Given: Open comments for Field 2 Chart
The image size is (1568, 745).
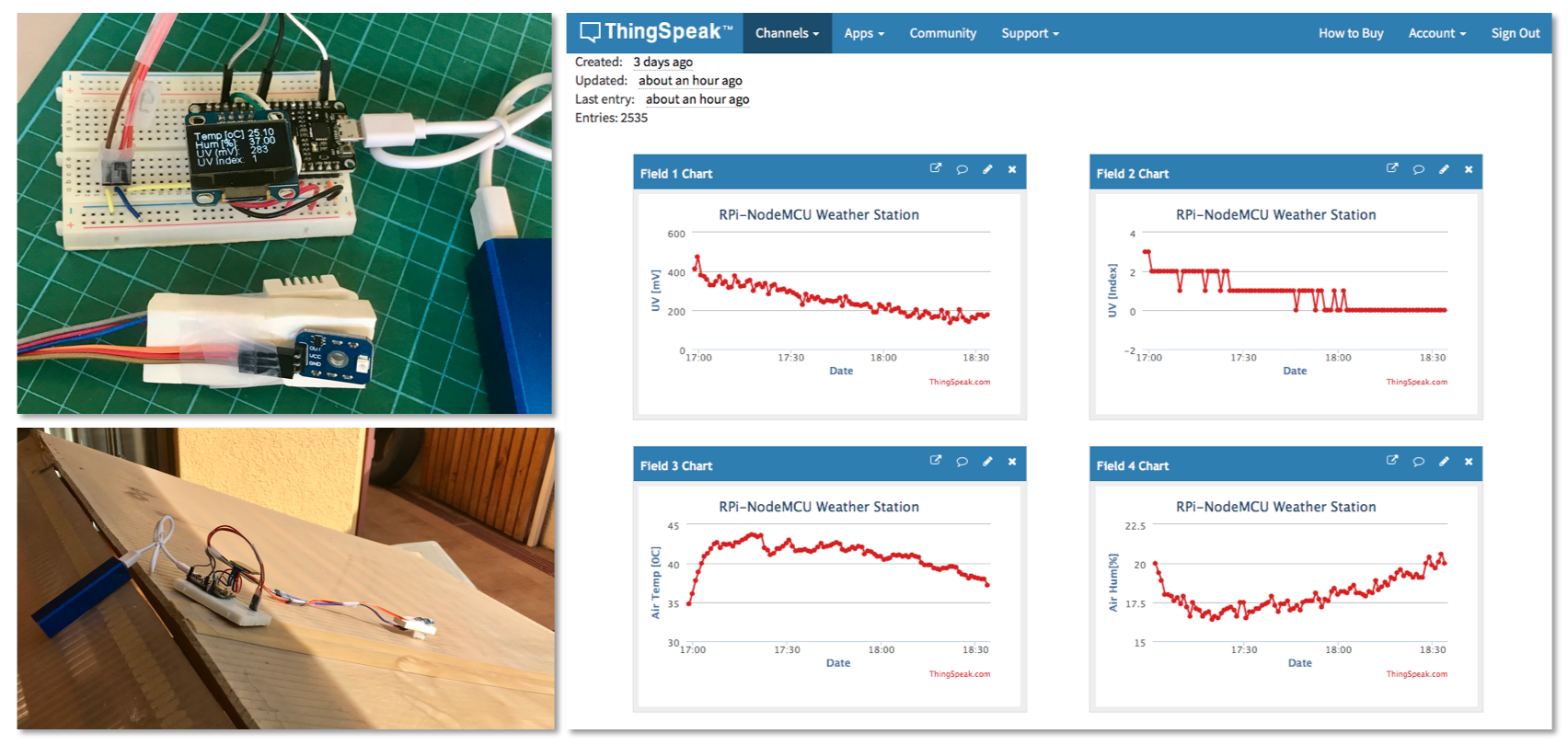Looking at the screenshot, I should point(1418,169).
